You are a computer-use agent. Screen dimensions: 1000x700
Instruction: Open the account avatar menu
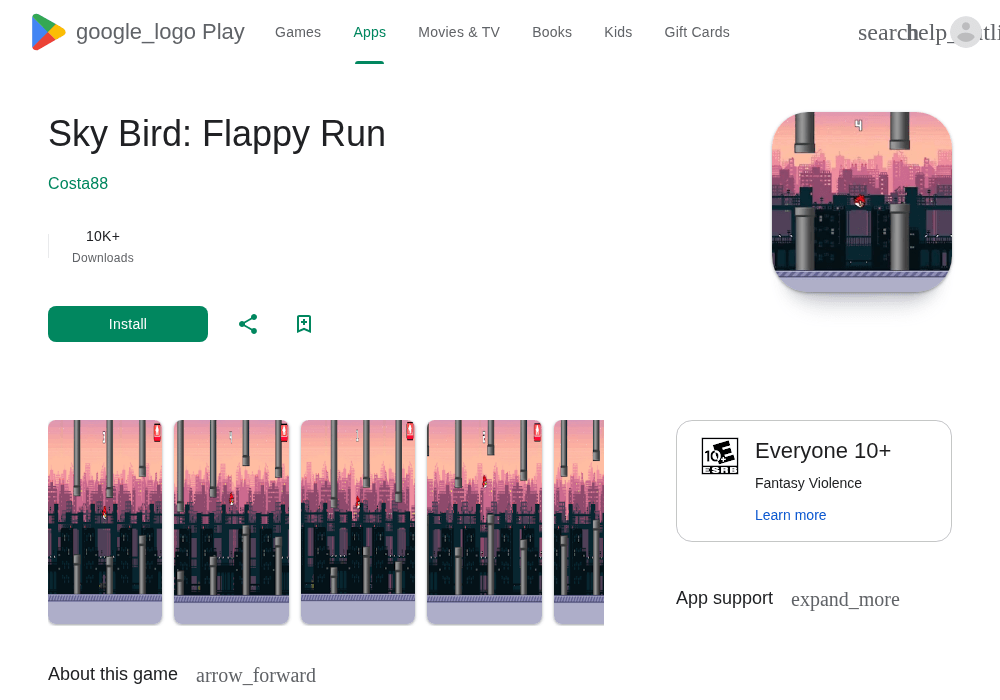click(x=966, y=32)
